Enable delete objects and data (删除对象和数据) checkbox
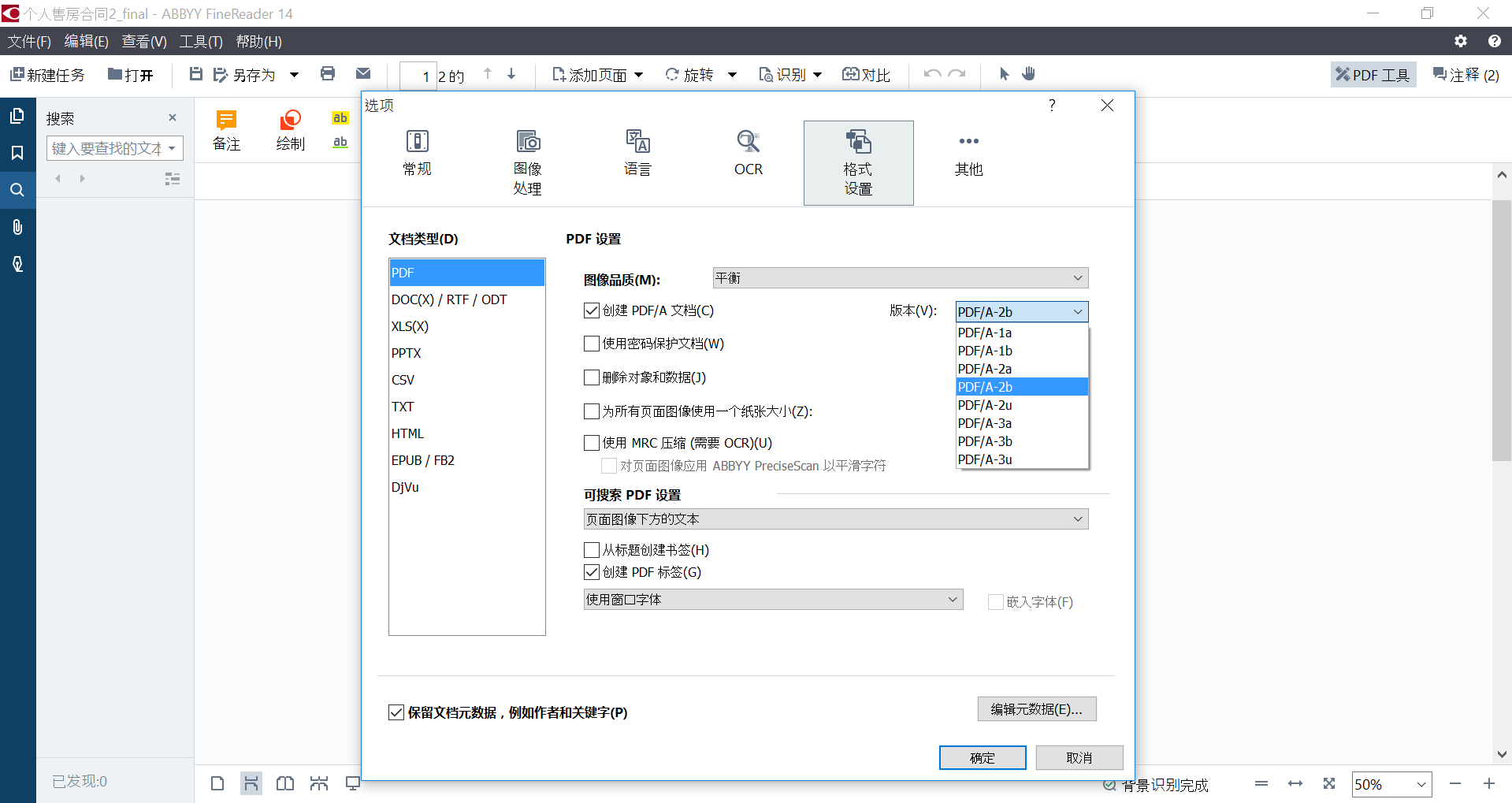The height and width of the screenshot is (803, 1512). (x=592, y=377)
